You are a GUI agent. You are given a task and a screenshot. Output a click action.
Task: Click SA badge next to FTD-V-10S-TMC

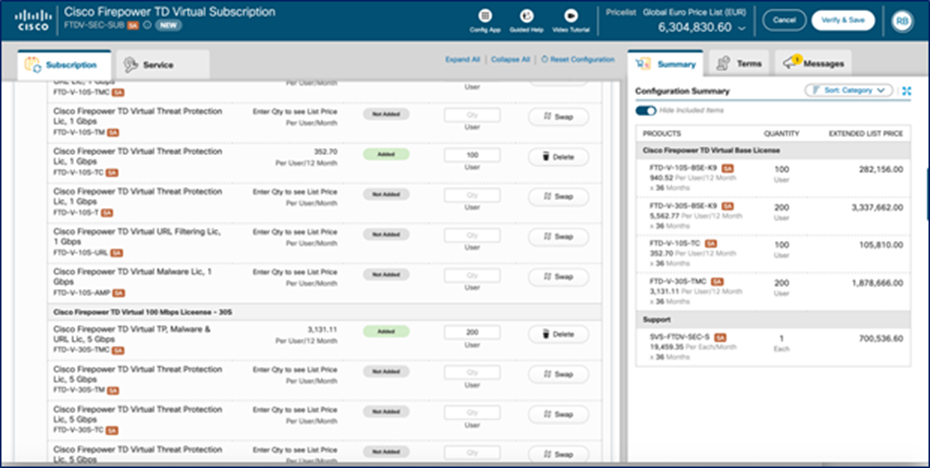119,93
